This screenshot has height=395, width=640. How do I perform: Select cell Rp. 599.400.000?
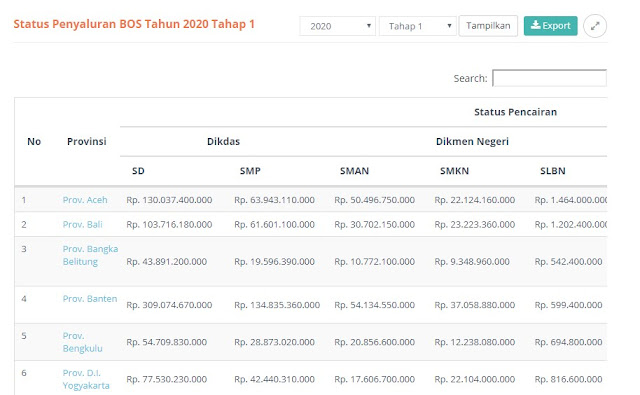pyautogui.click(x=568, y=305)
